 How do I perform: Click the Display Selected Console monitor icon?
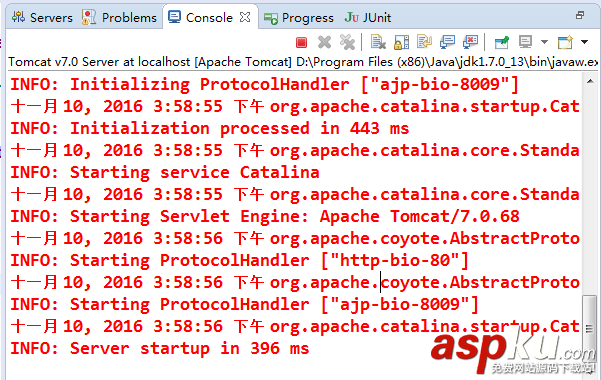[x=525, y=42]
